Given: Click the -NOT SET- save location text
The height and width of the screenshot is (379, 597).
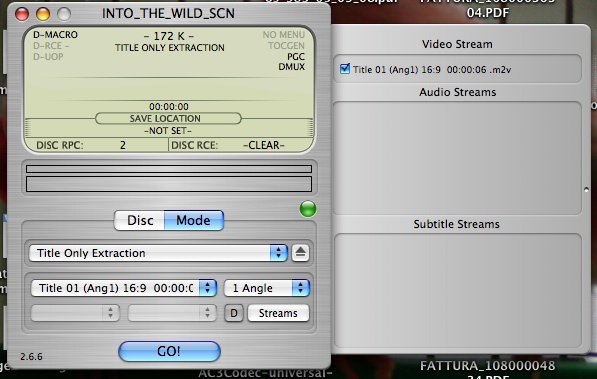Looking at the screenshot, I should pos(168,131).
